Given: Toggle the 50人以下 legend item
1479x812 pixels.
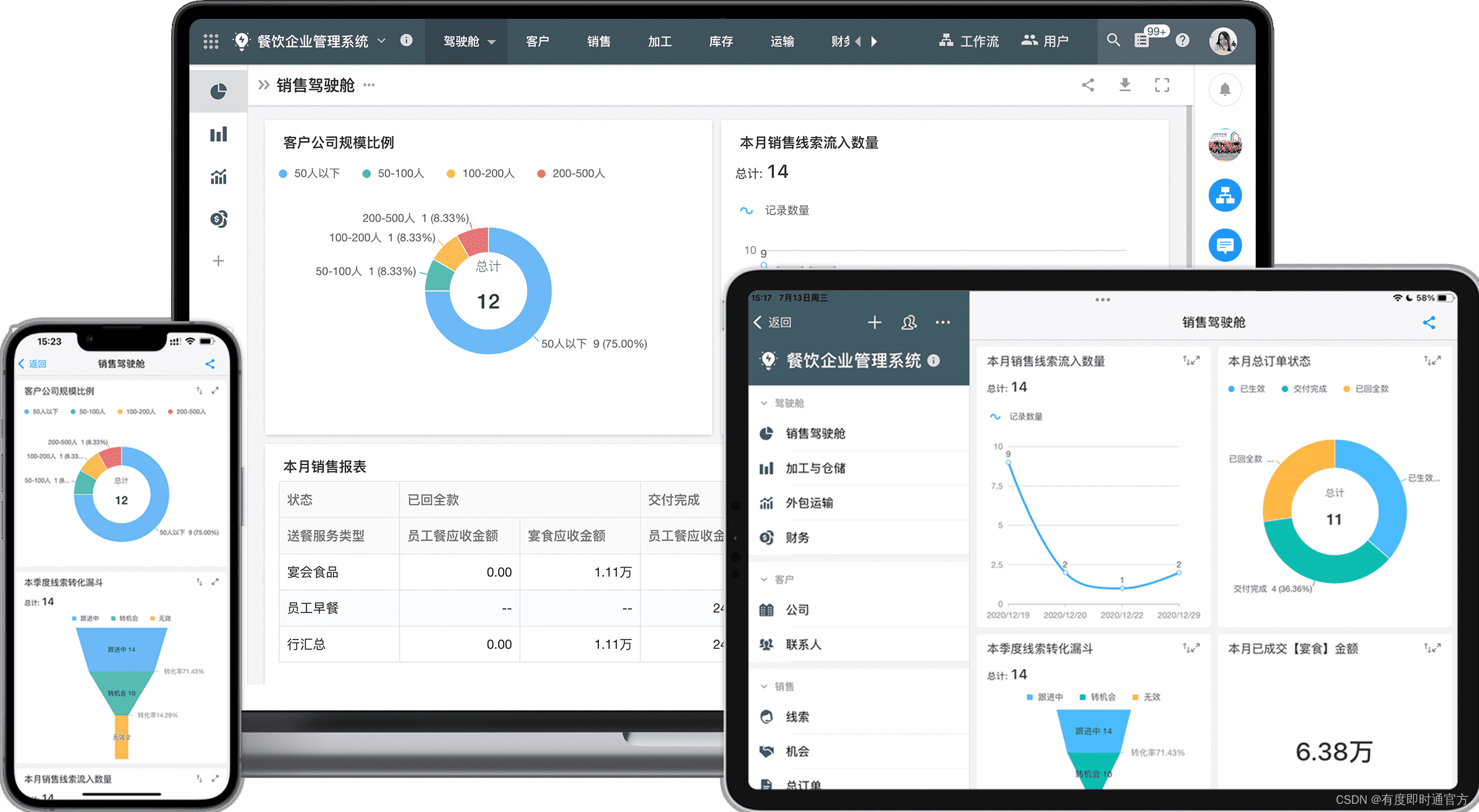Looking at the screenshot, I should 310,174.
